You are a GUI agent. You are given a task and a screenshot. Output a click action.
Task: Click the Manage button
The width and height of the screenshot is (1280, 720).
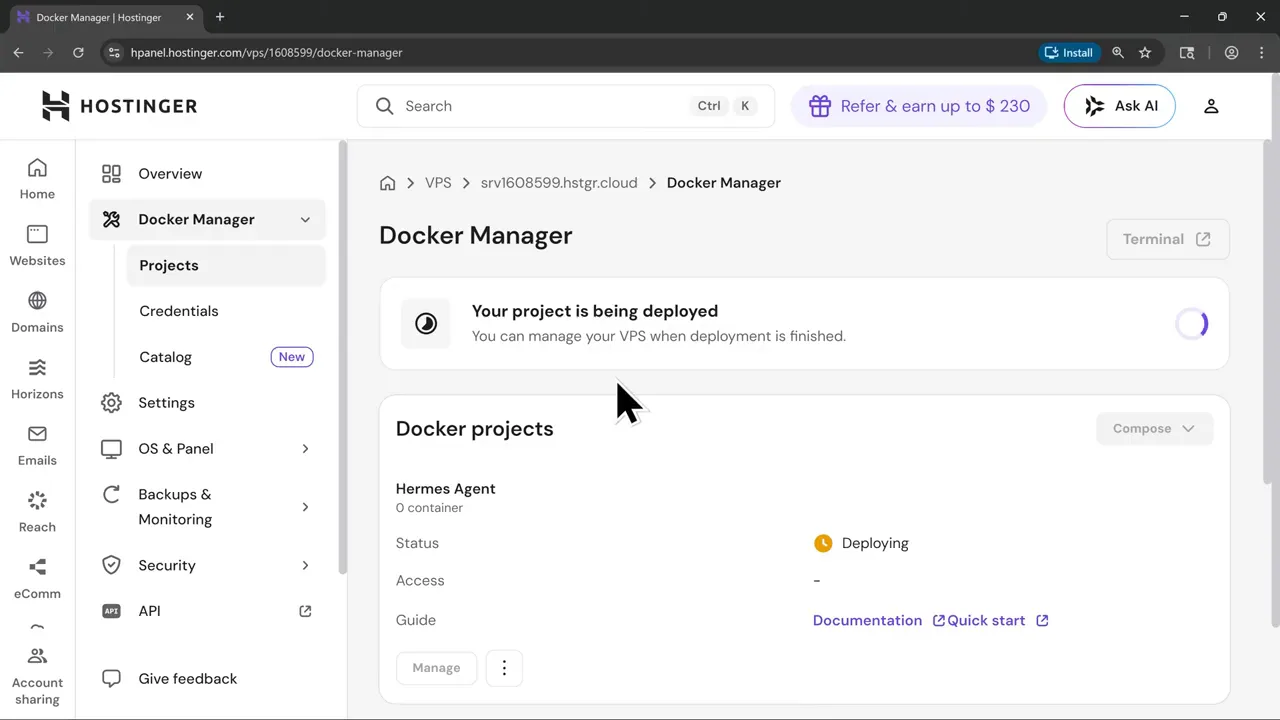pyautogui.click(x=436, y=668)
